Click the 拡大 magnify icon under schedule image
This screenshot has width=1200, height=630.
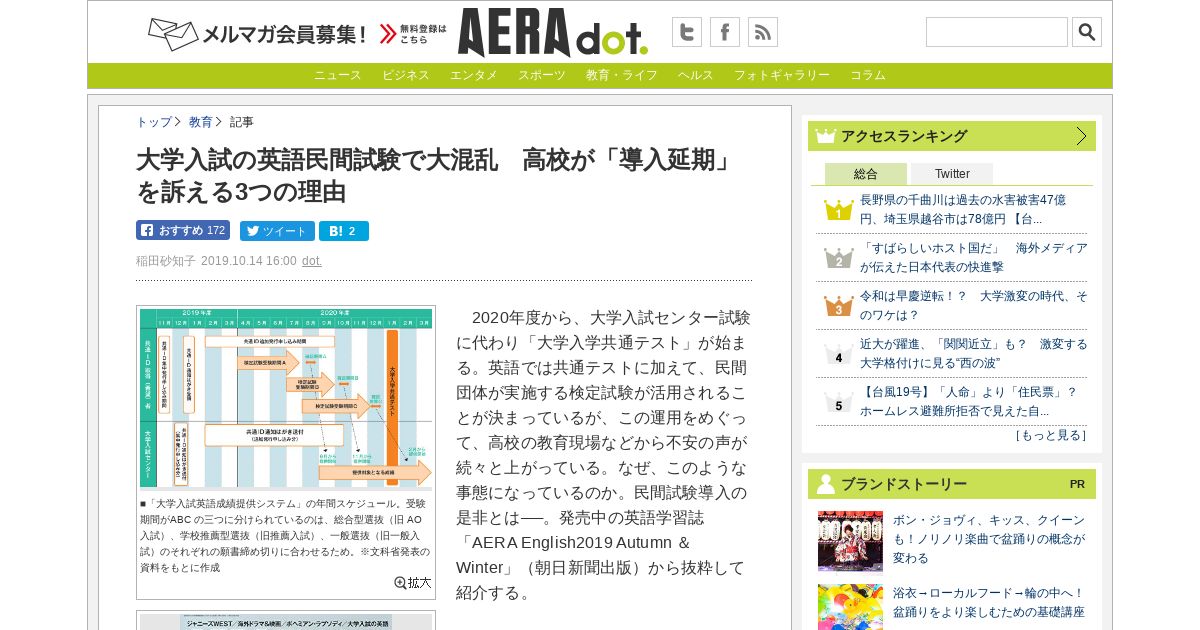click(x=413, y=583)
